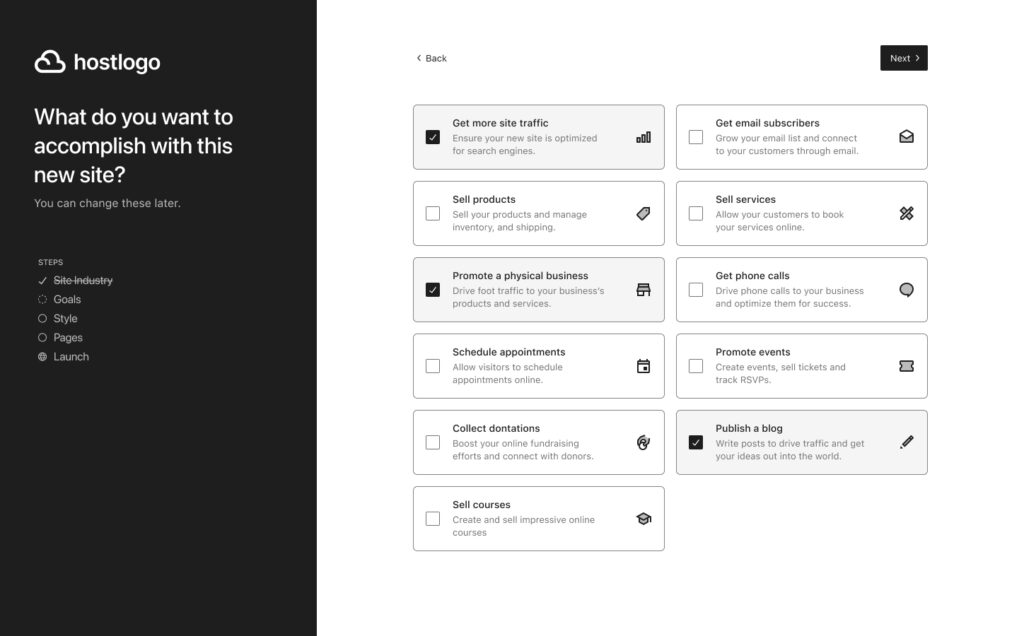Click the calendar icon on Schedule appointments

(643, 366)
